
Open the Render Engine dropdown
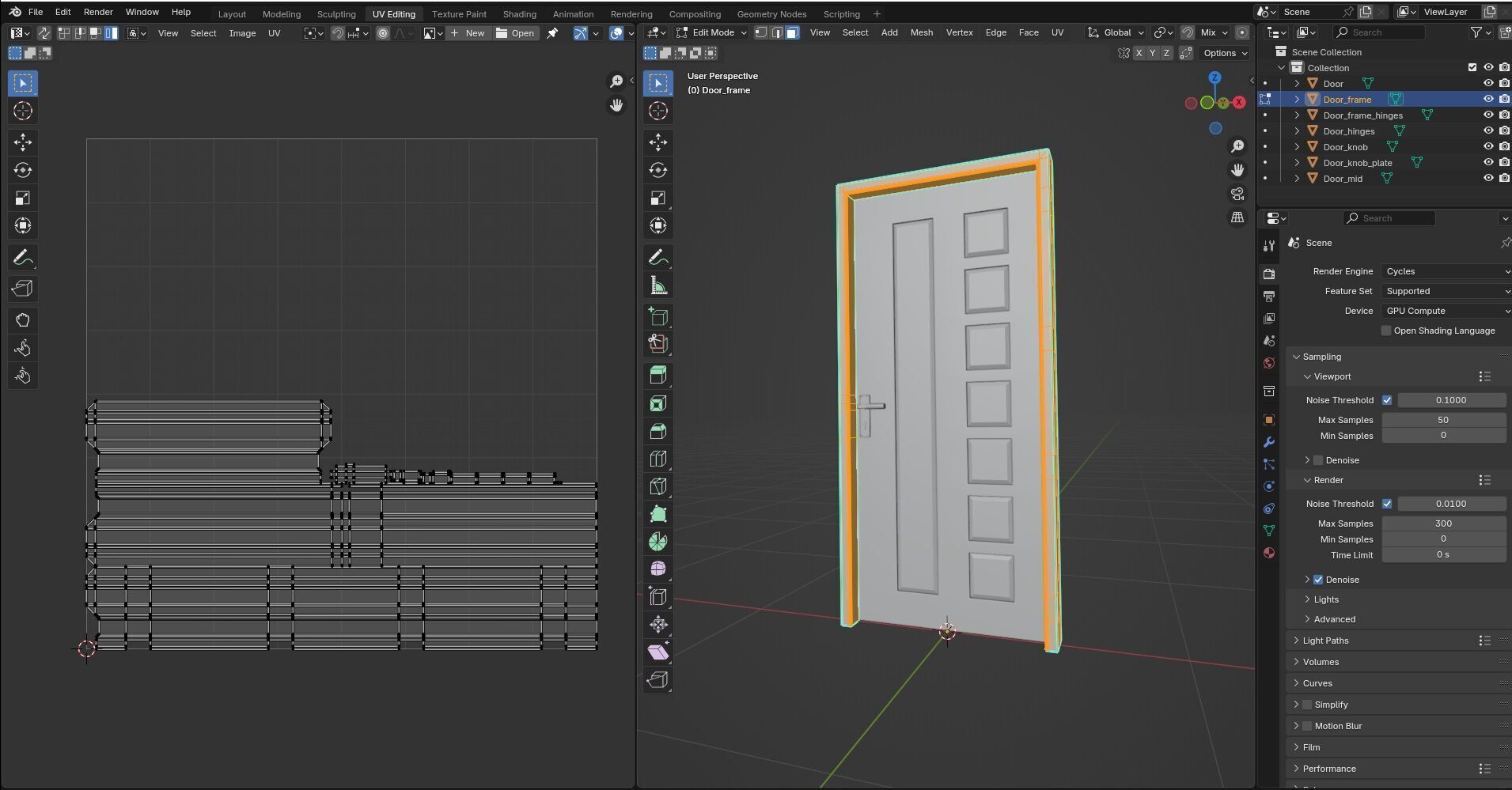(1446, 271)
